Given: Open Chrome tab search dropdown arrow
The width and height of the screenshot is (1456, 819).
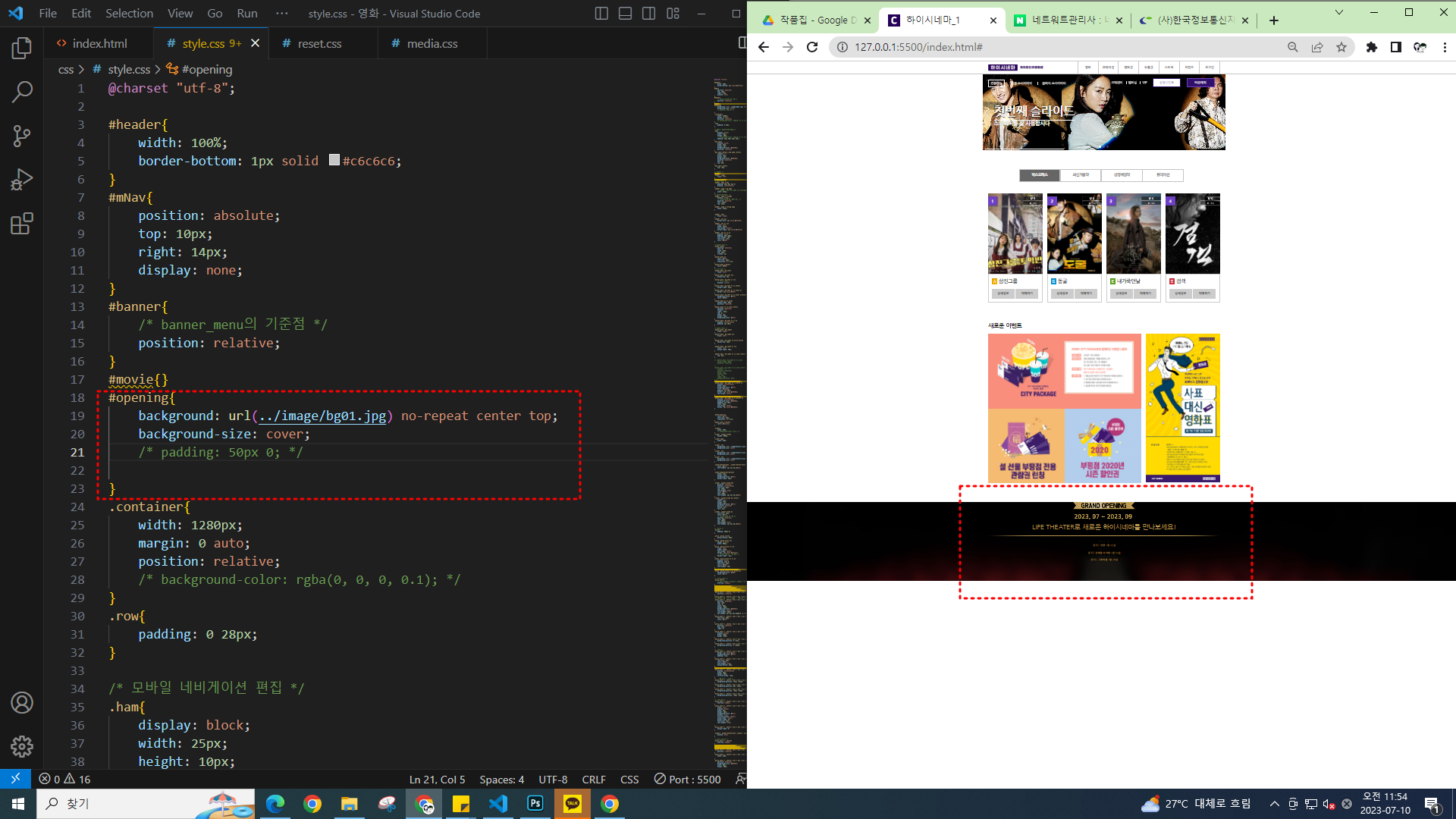Looking at the screenshot, I should click(x=1338, y=13).
